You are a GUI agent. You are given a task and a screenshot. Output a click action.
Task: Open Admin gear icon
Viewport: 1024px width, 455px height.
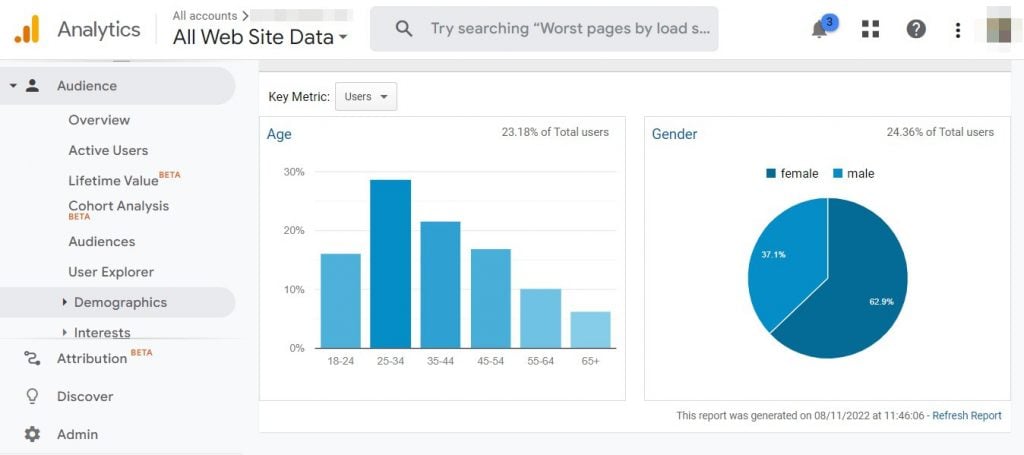(x=32, y=434)
